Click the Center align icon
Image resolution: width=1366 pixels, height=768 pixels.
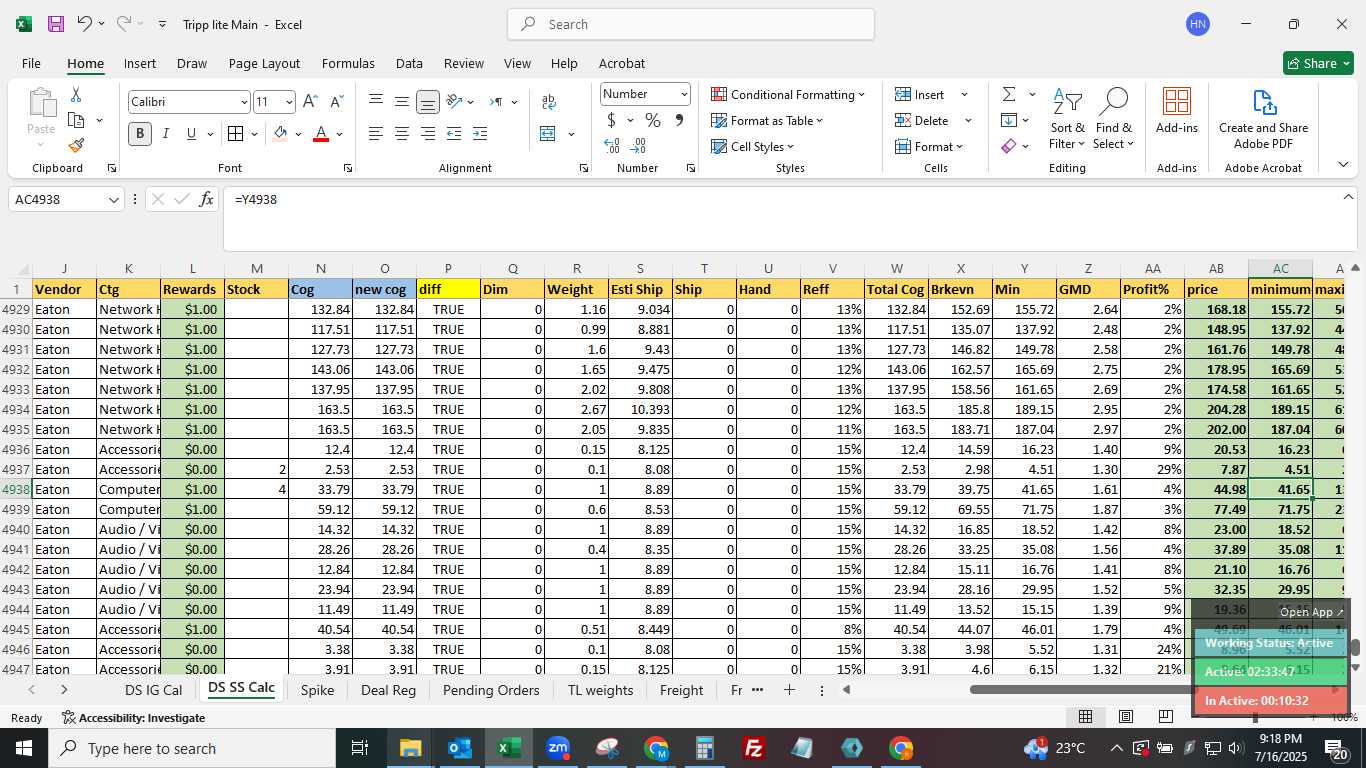coord(402,134)
